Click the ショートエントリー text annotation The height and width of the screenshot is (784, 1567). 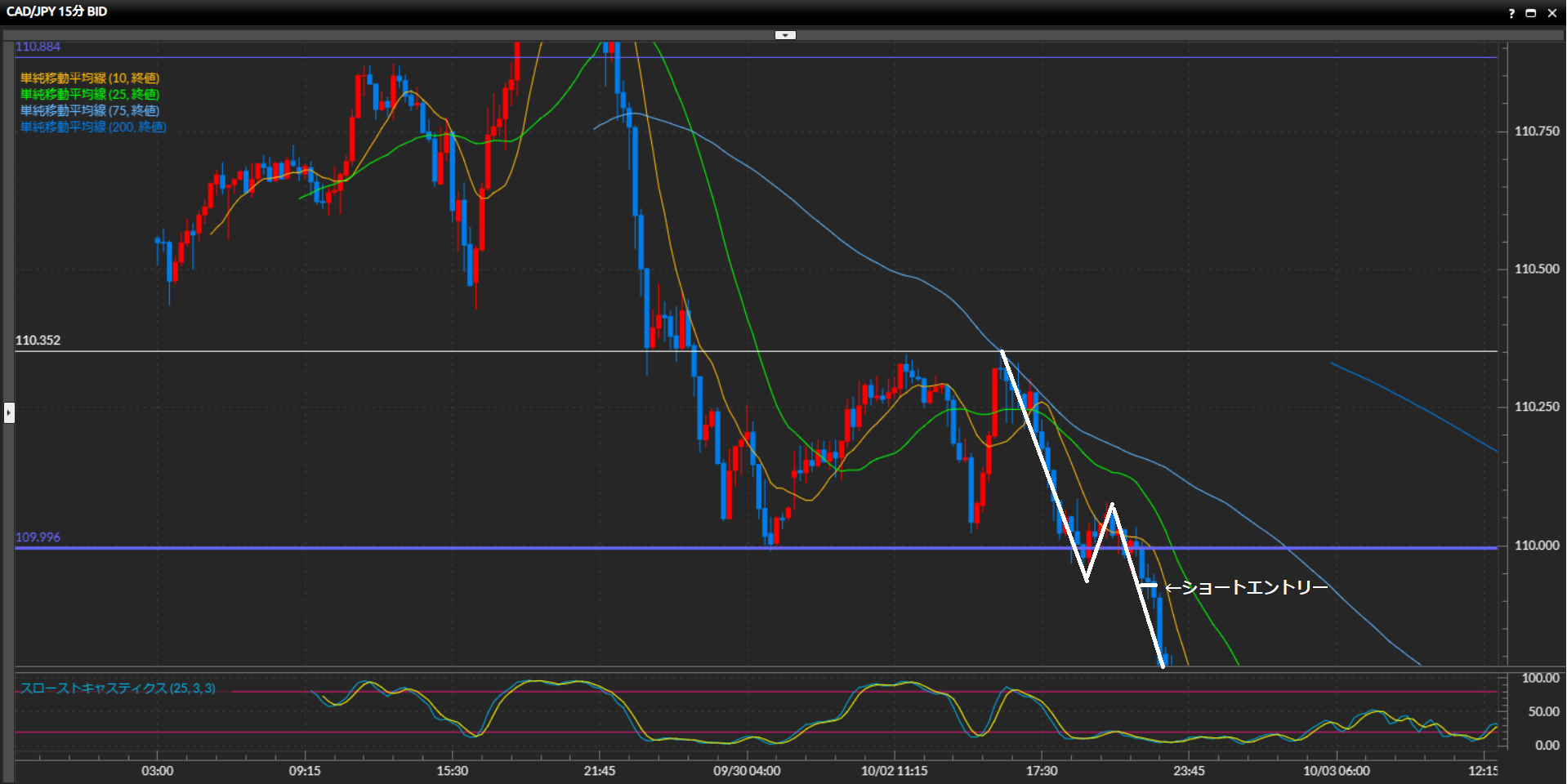[x=1246, y=587]
